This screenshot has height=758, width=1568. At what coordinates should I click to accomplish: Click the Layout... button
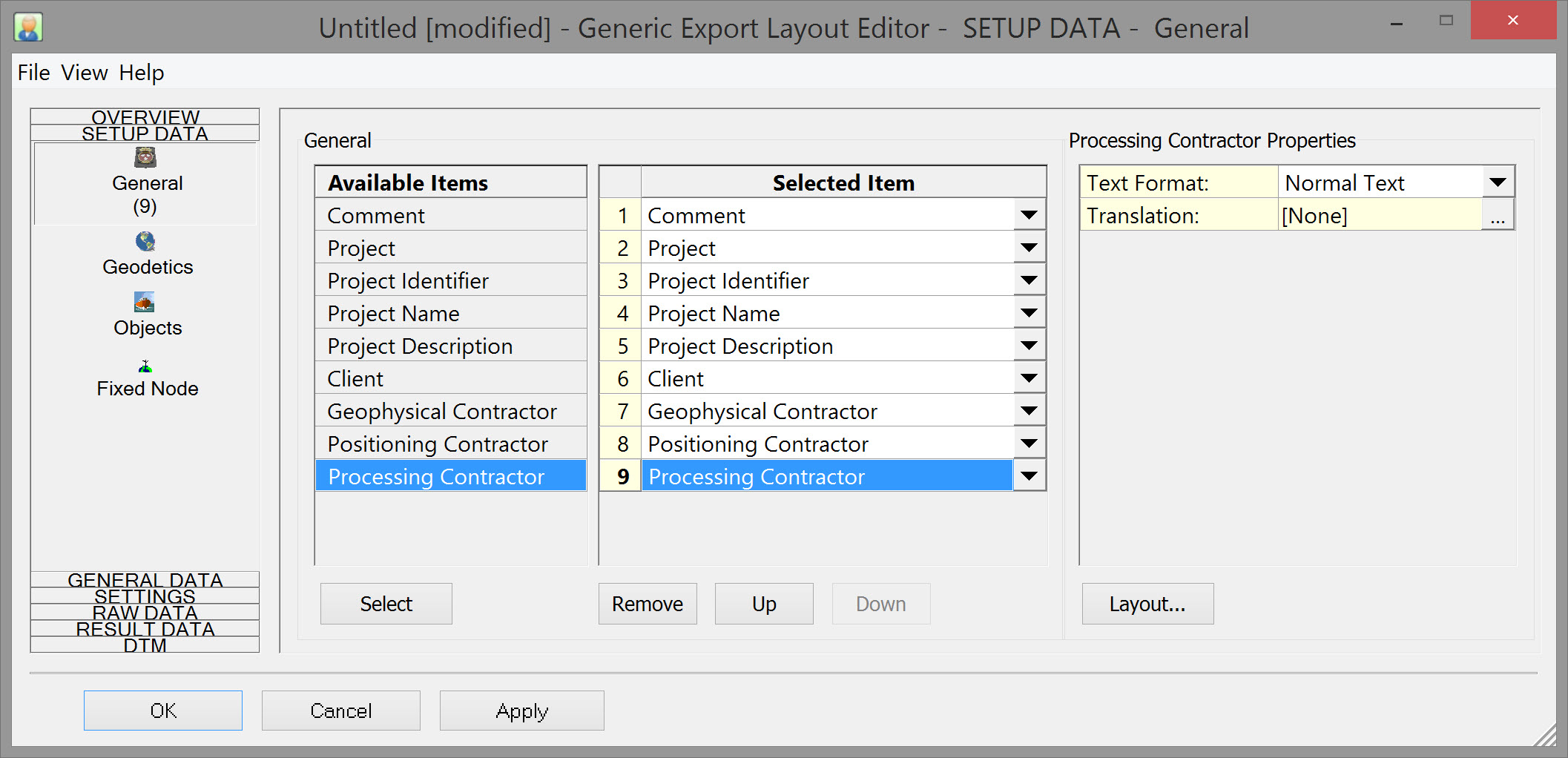1147,604
